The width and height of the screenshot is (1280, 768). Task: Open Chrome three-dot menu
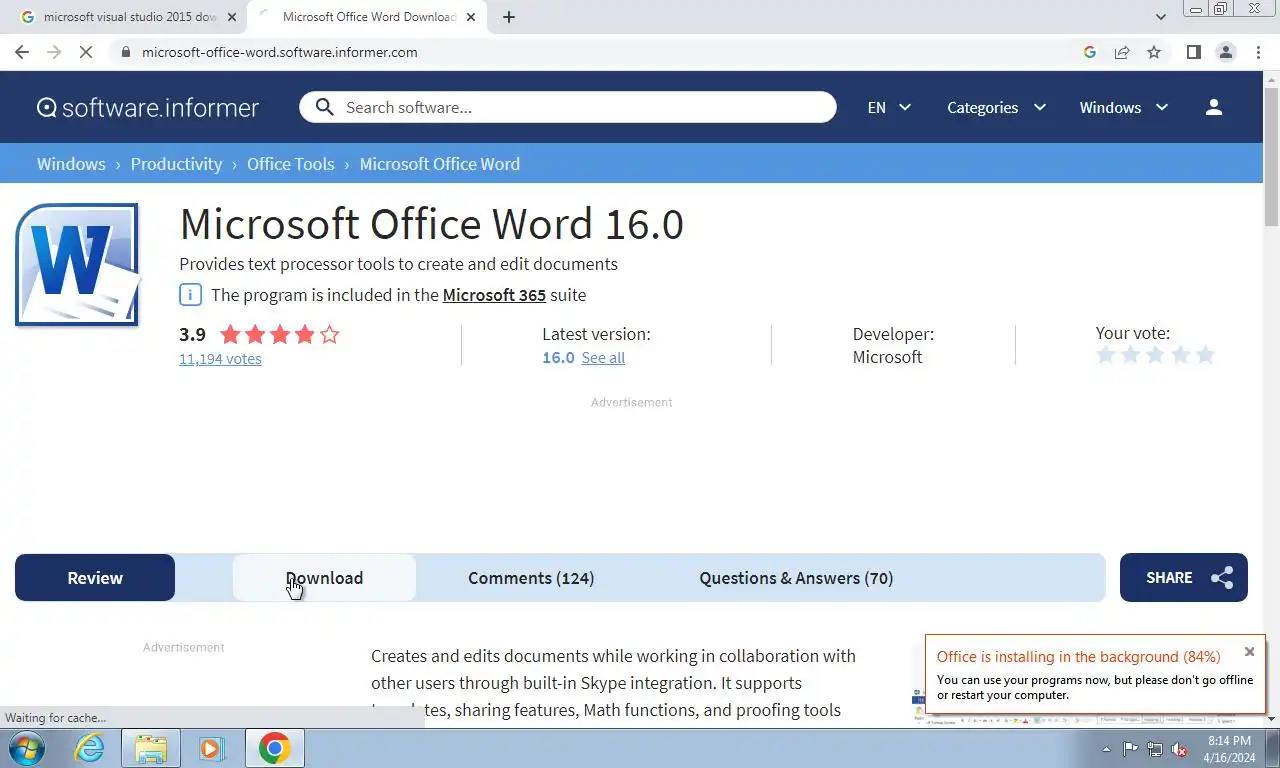(1258, 52)
